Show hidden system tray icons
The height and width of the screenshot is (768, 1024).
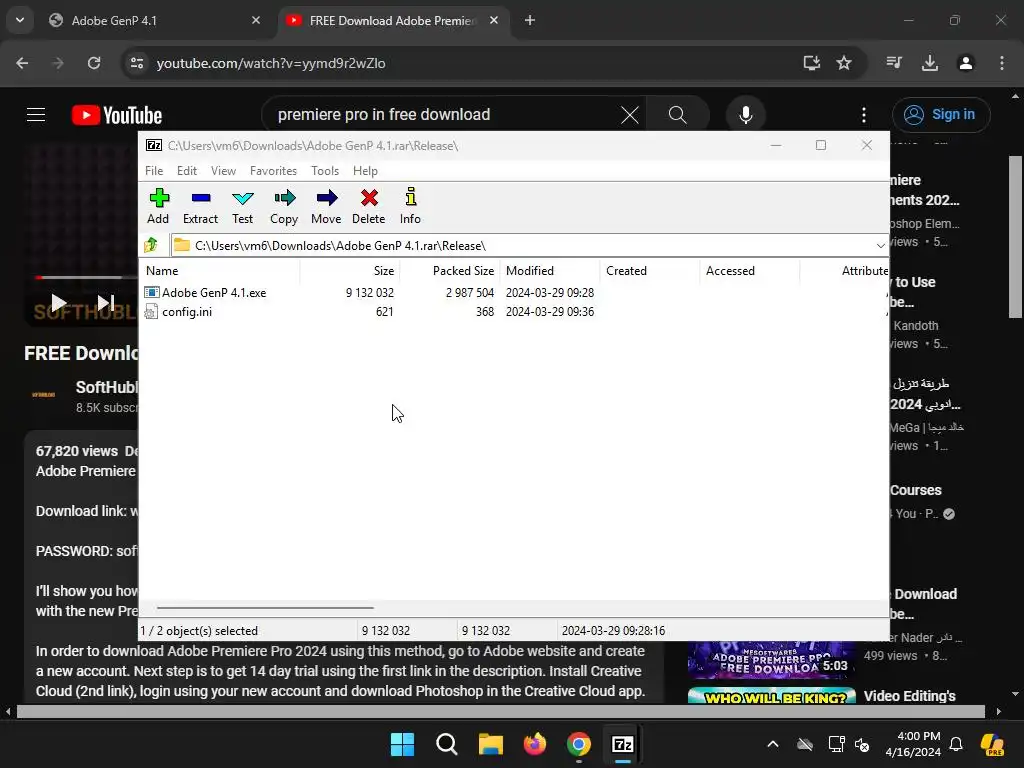click(x=773, y=744)
